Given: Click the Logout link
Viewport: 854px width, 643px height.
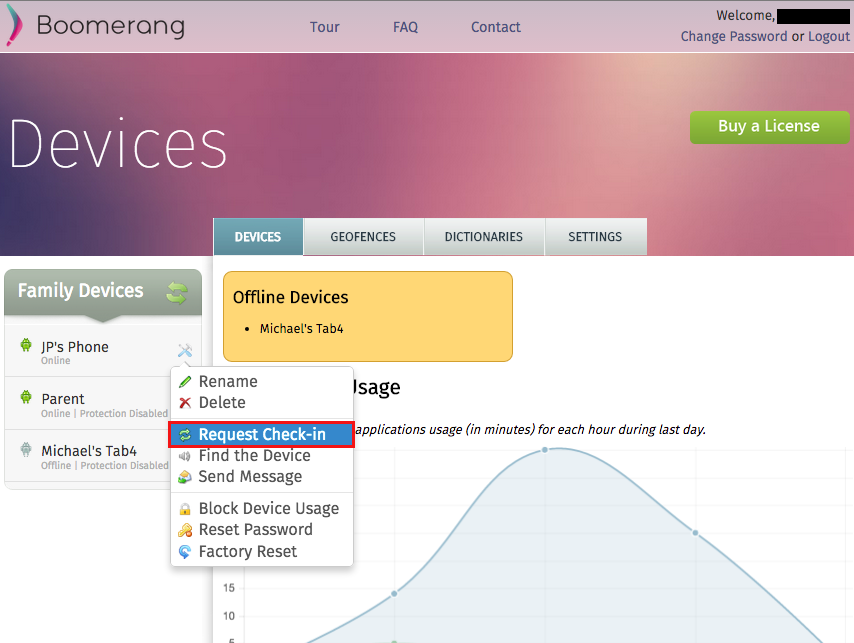Looking at the screenshot, I should tap(828, 36).
